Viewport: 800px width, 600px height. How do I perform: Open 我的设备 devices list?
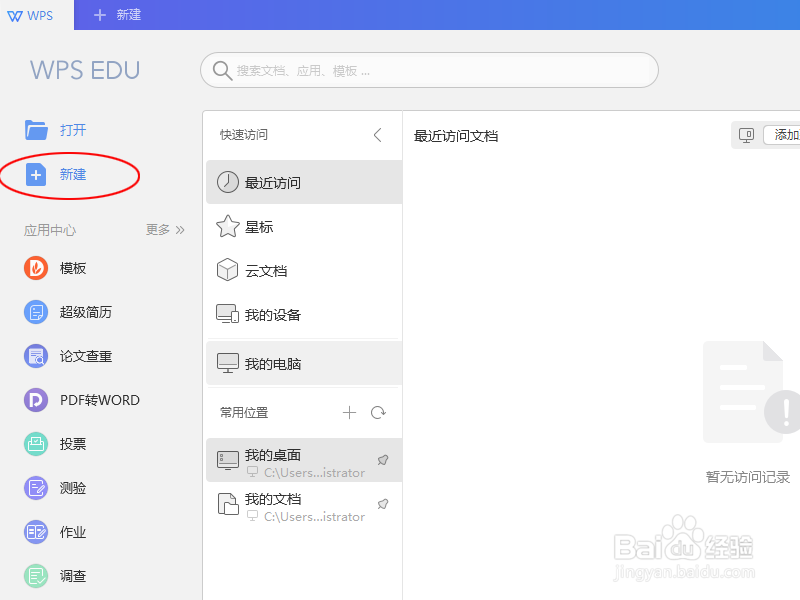click(x=304, y=315)
